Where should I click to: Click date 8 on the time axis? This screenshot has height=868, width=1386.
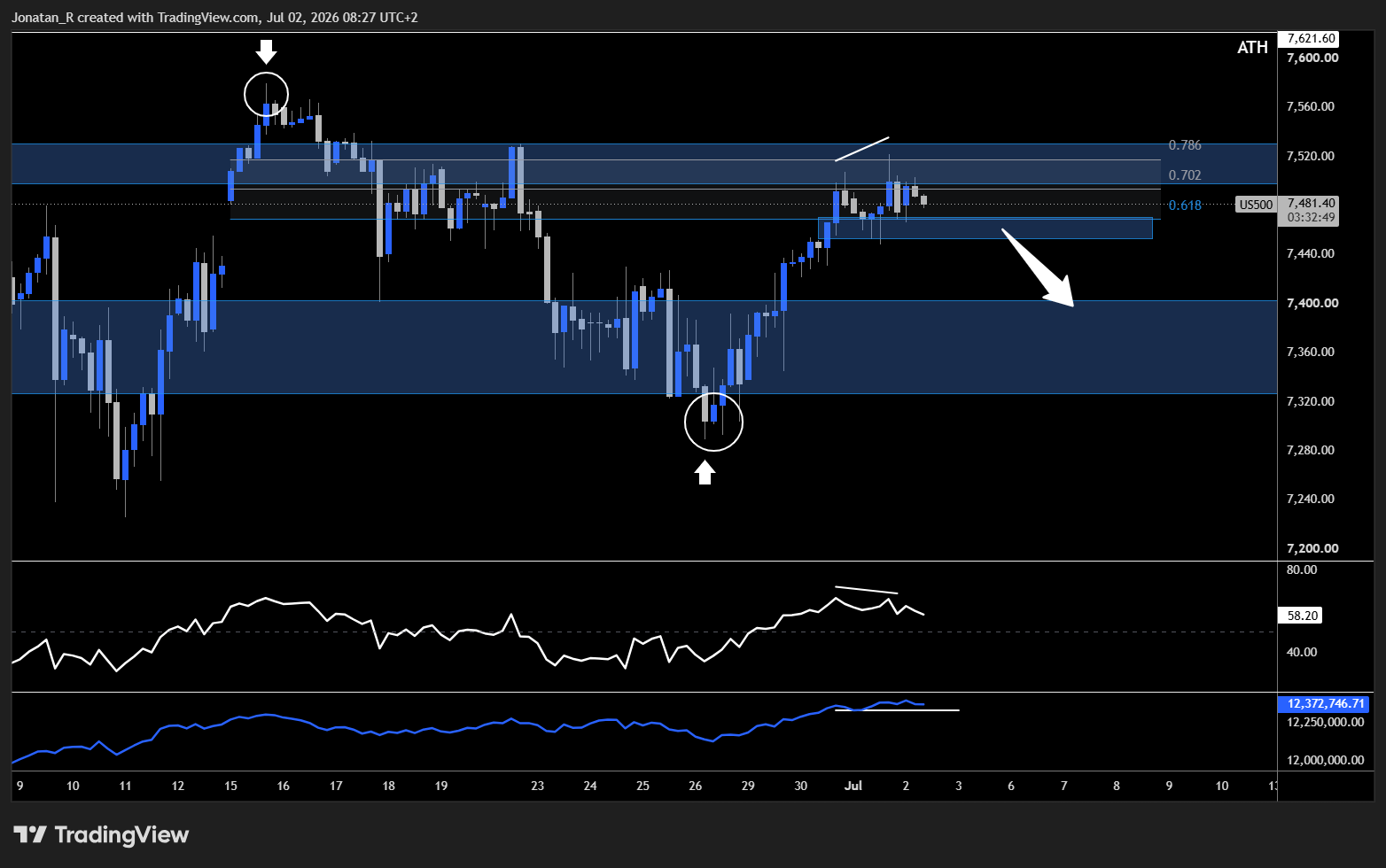(x=1117, y=786)
